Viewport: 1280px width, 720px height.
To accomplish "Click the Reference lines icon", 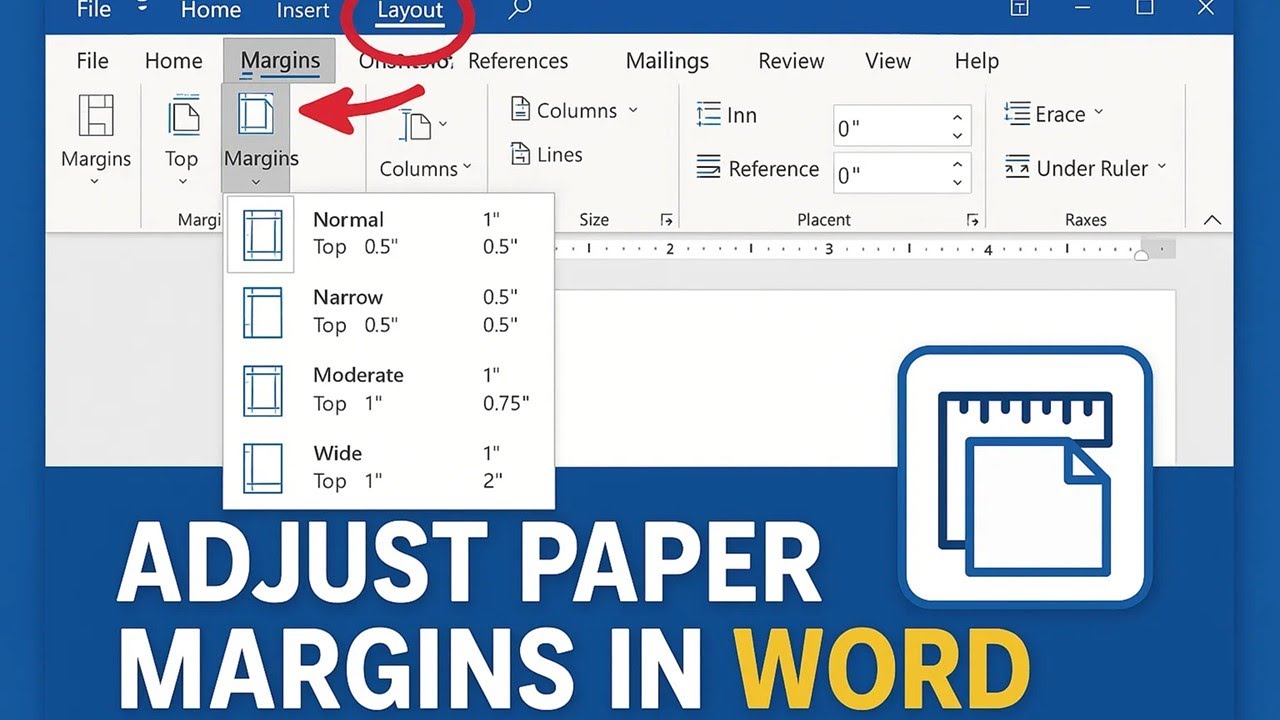I will click(708, 167).
